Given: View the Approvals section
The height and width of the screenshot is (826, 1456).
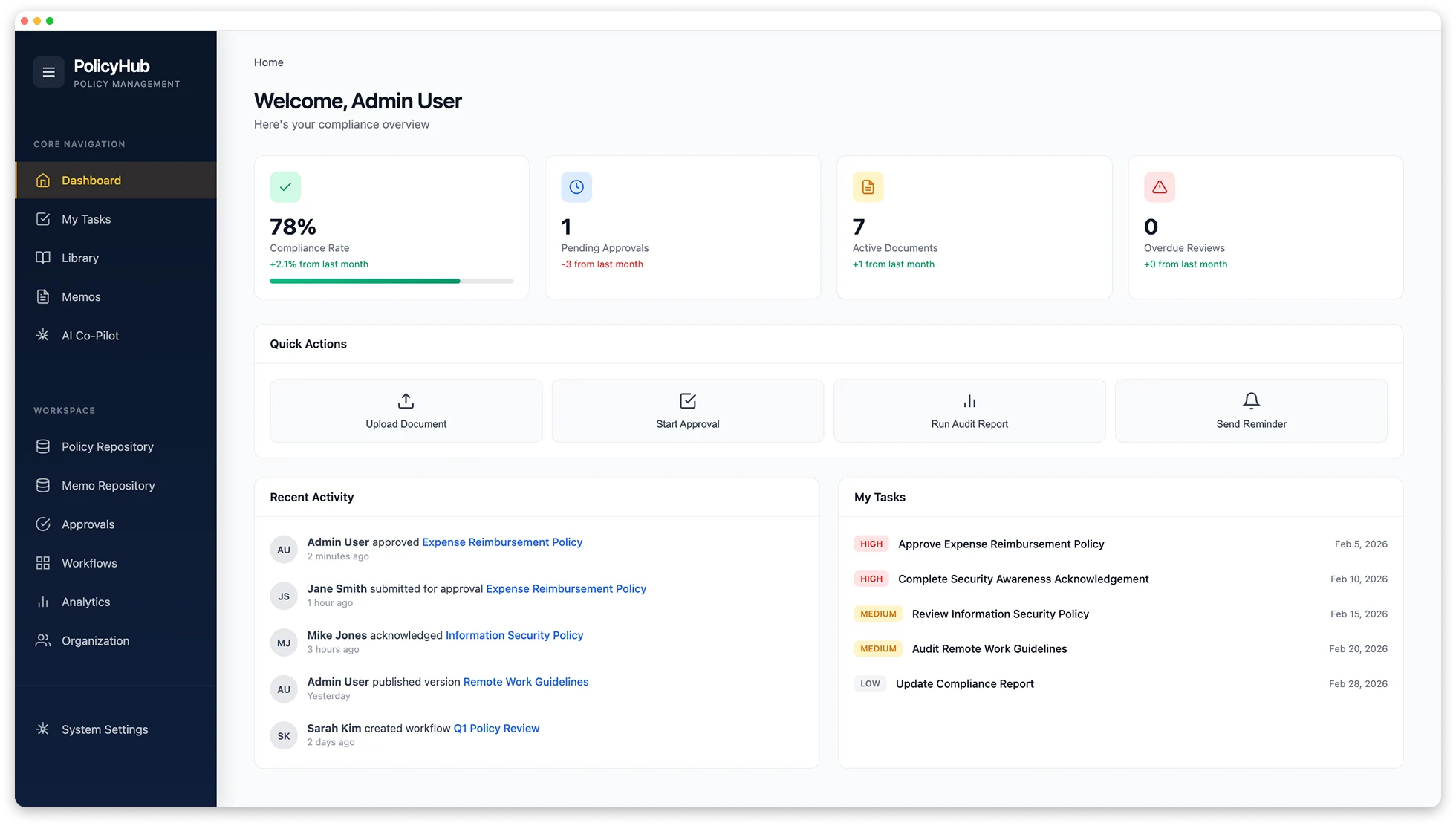Looking at the screenshot, I should [x=88, y=524].
